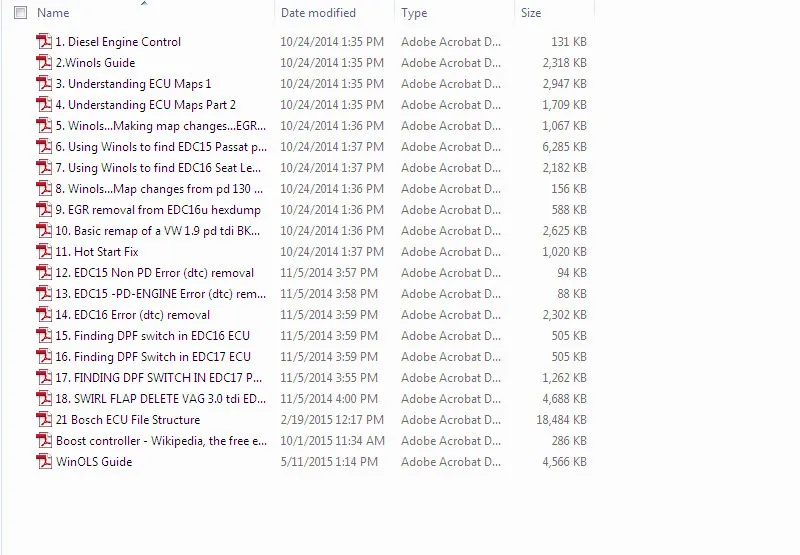This screenshot has height=555, width=800.
Task: Select PDF icon of 18. SWIRL FLAP DELETE
Action: (x=44, y=399)
